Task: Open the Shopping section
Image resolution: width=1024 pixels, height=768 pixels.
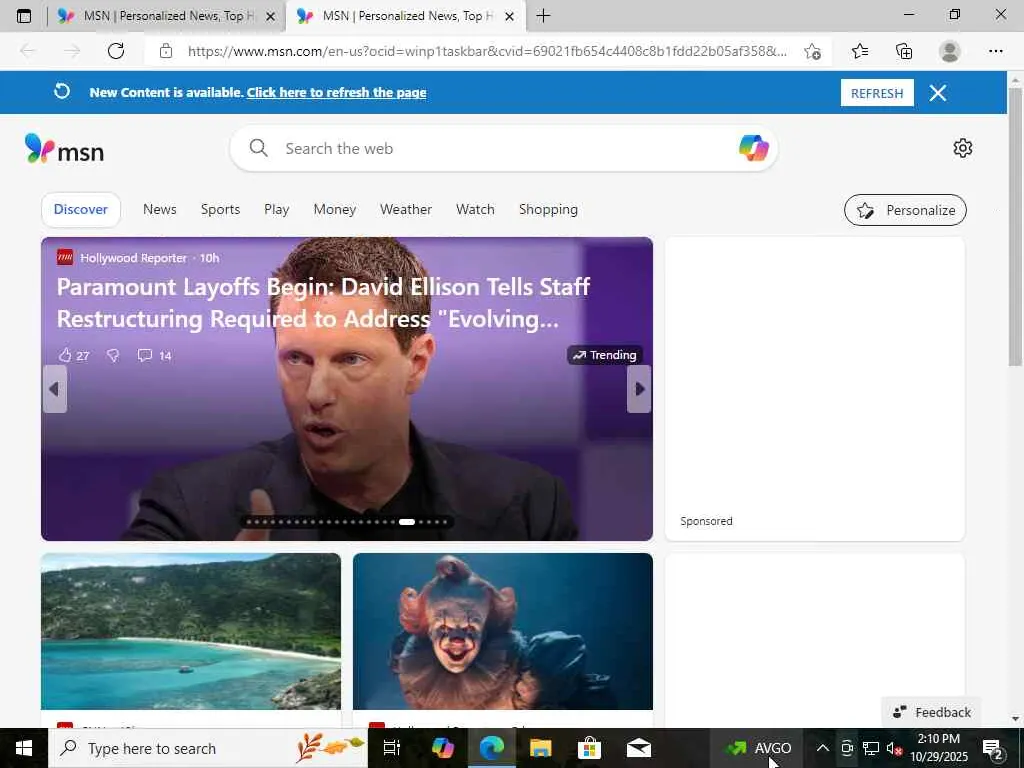Action: coord(548,210)
